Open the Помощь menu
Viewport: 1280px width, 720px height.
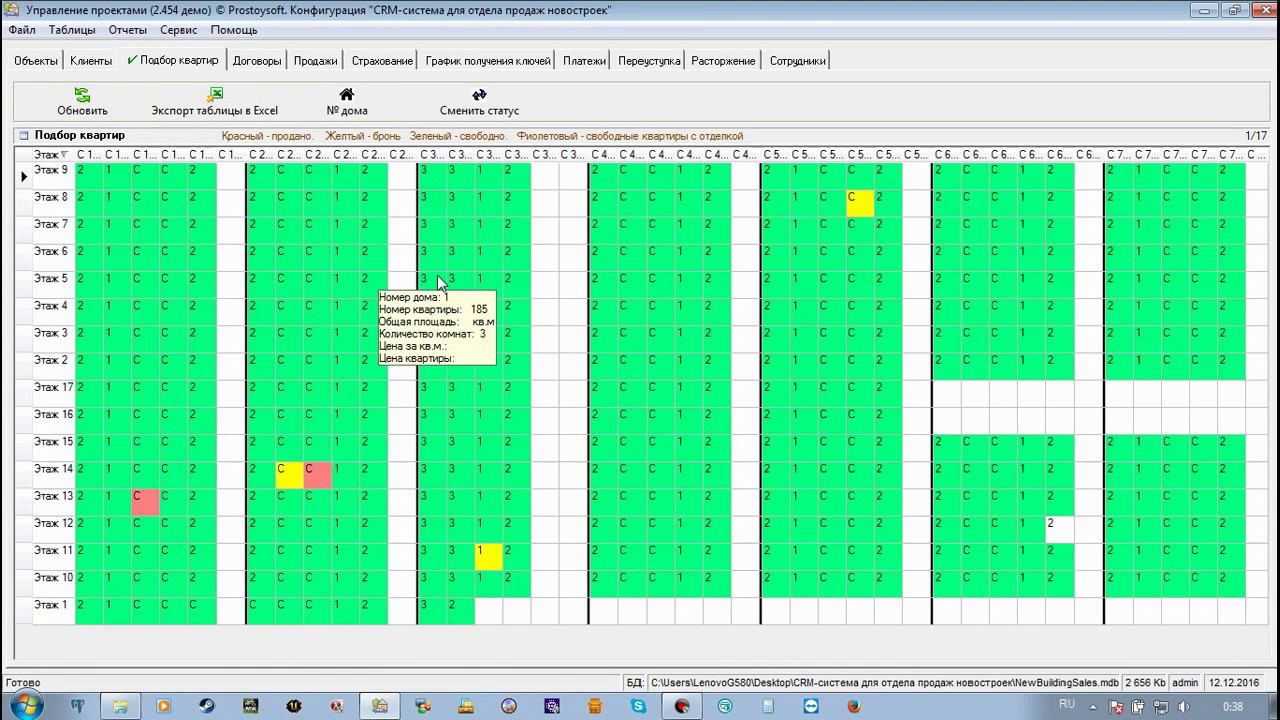(234, 30)
